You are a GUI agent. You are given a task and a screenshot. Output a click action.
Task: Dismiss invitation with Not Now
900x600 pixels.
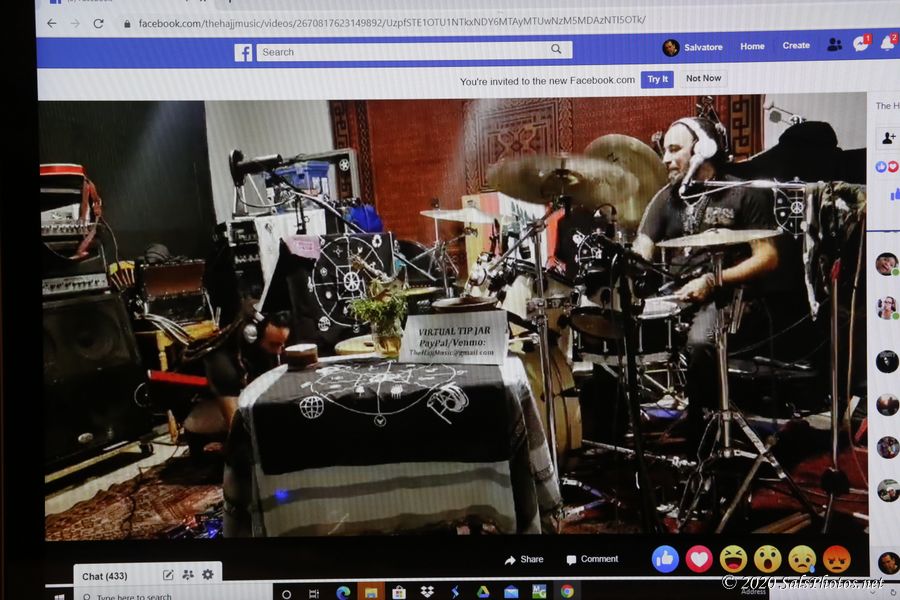[x=703, y=78]
